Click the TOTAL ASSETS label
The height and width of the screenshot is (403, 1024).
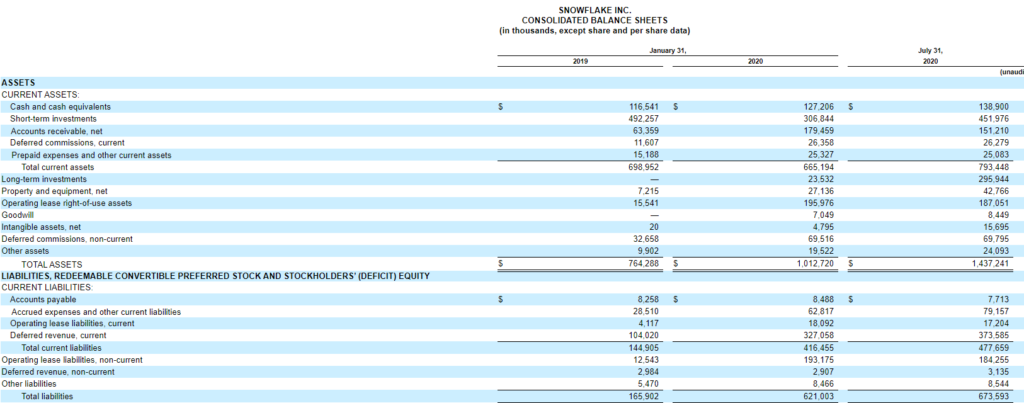coord(52,265)
